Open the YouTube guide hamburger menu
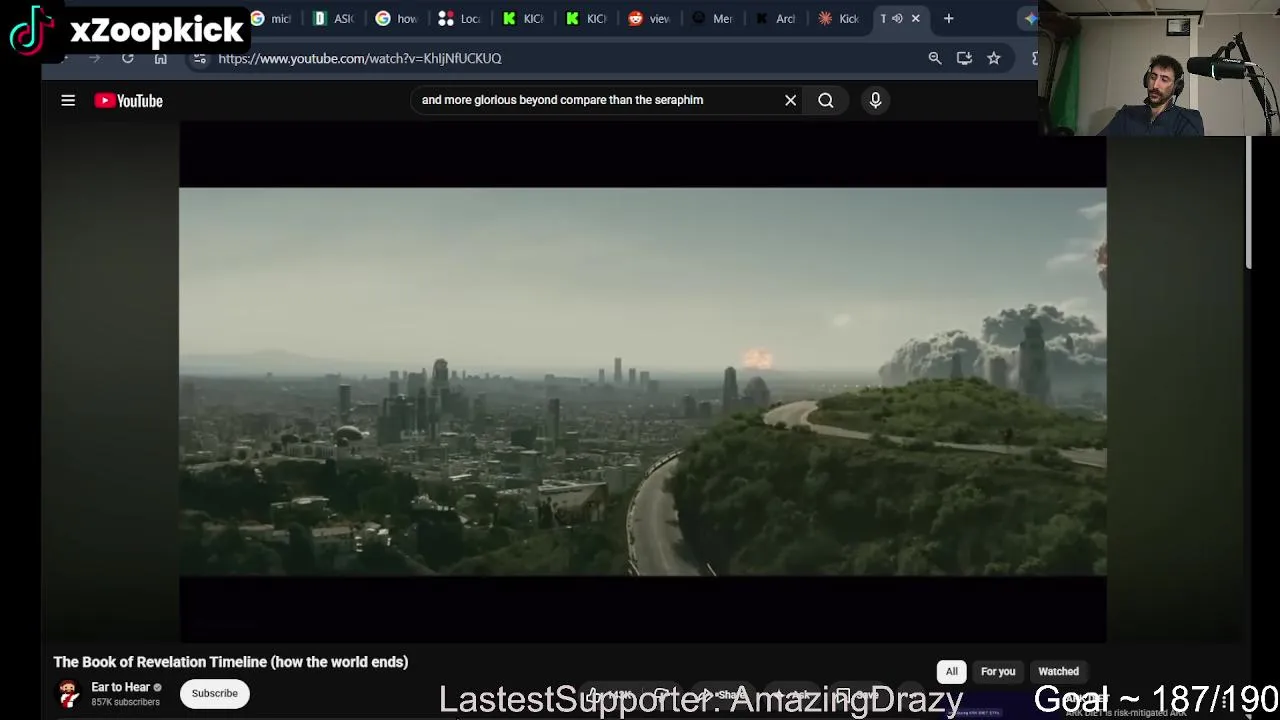Viewport: 1280px width, 720px height. click(x=68, y=100)
